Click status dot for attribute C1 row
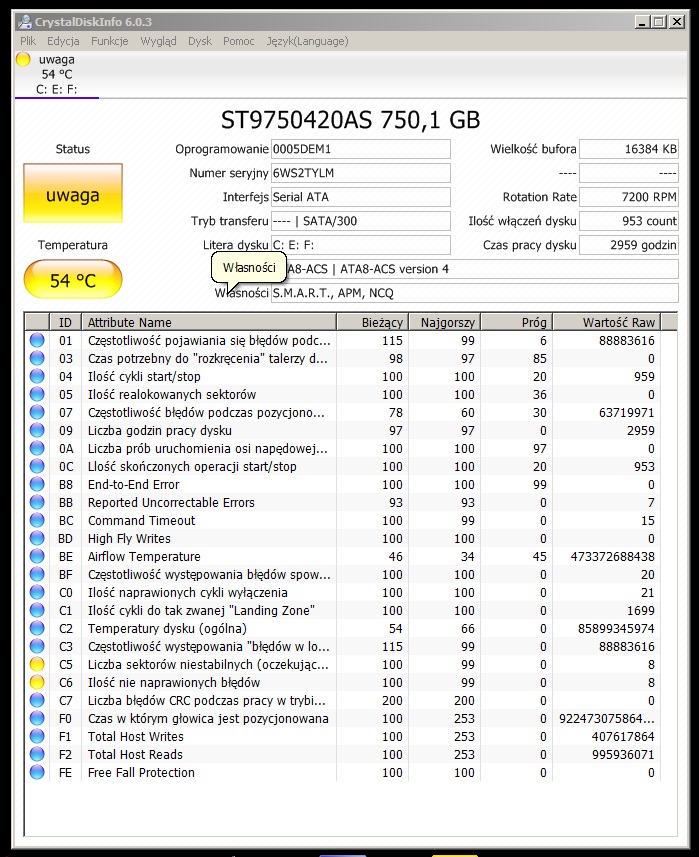The width and height of the screenshot is (699, 857). [37, 611]
